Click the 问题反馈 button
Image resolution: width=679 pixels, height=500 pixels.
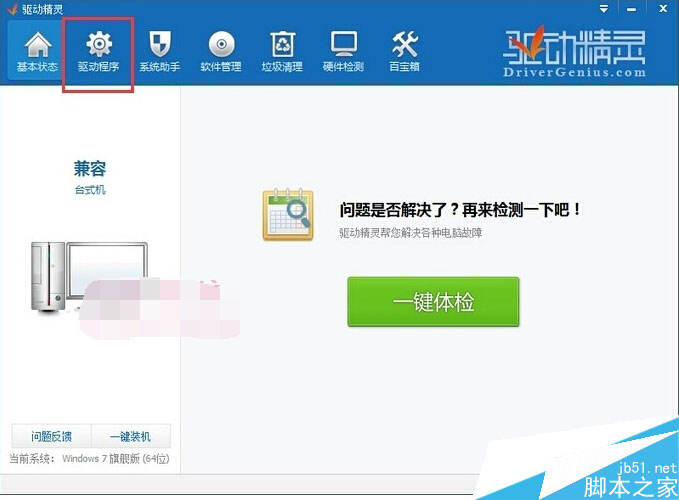click(x=52, y=436)
